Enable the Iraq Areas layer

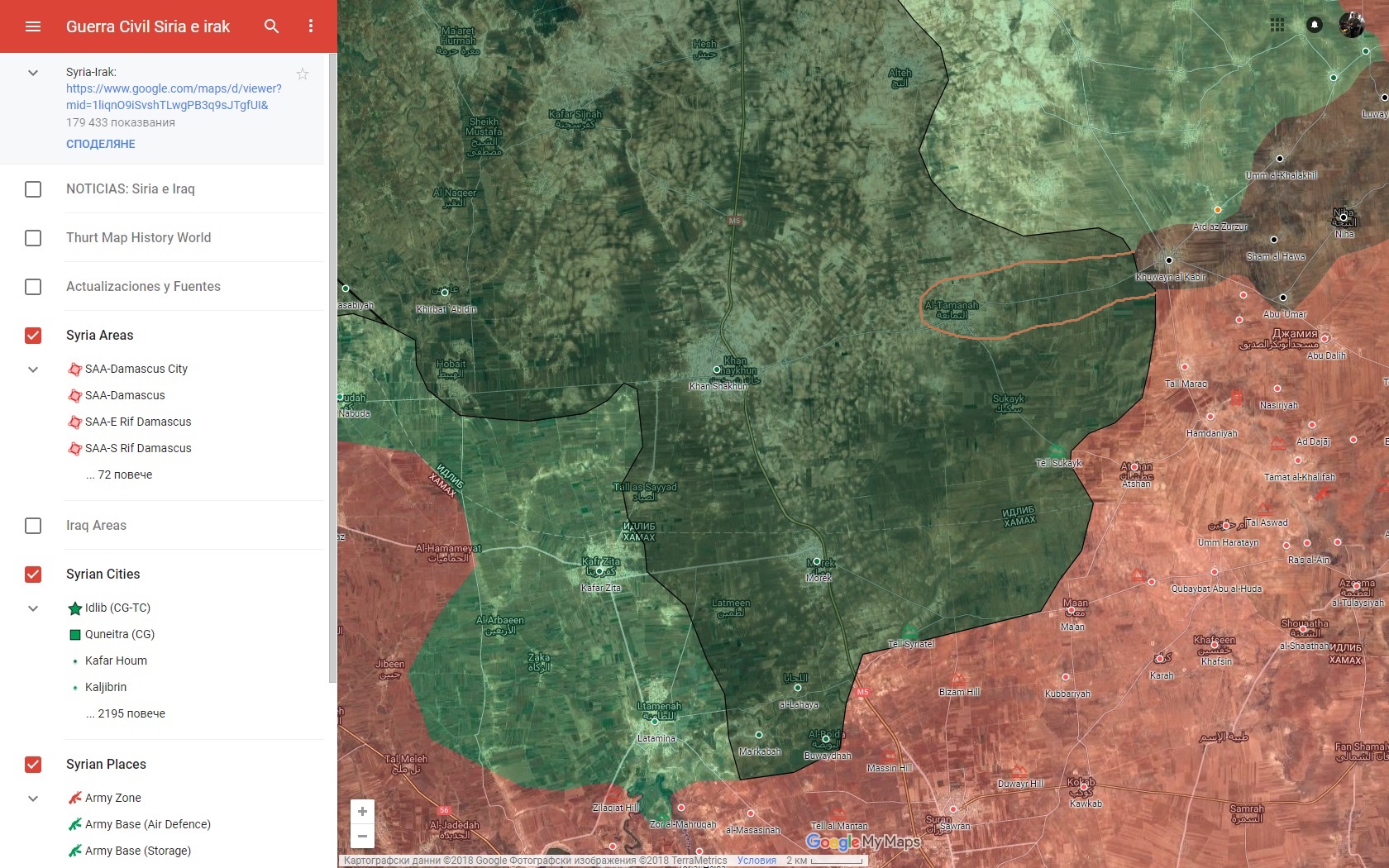point(33,526)
